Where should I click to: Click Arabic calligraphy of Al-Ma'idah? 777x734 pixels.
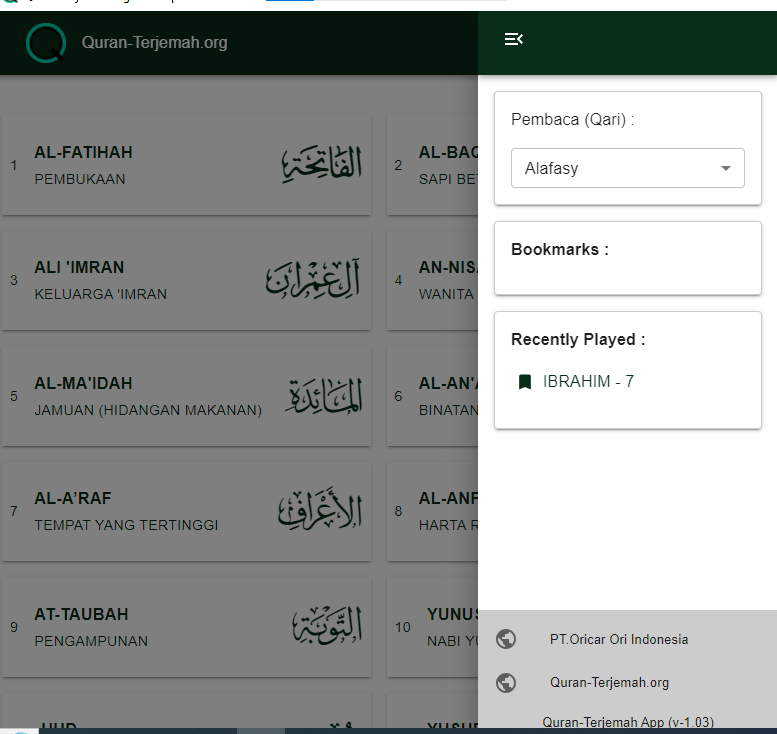point(324,395)
